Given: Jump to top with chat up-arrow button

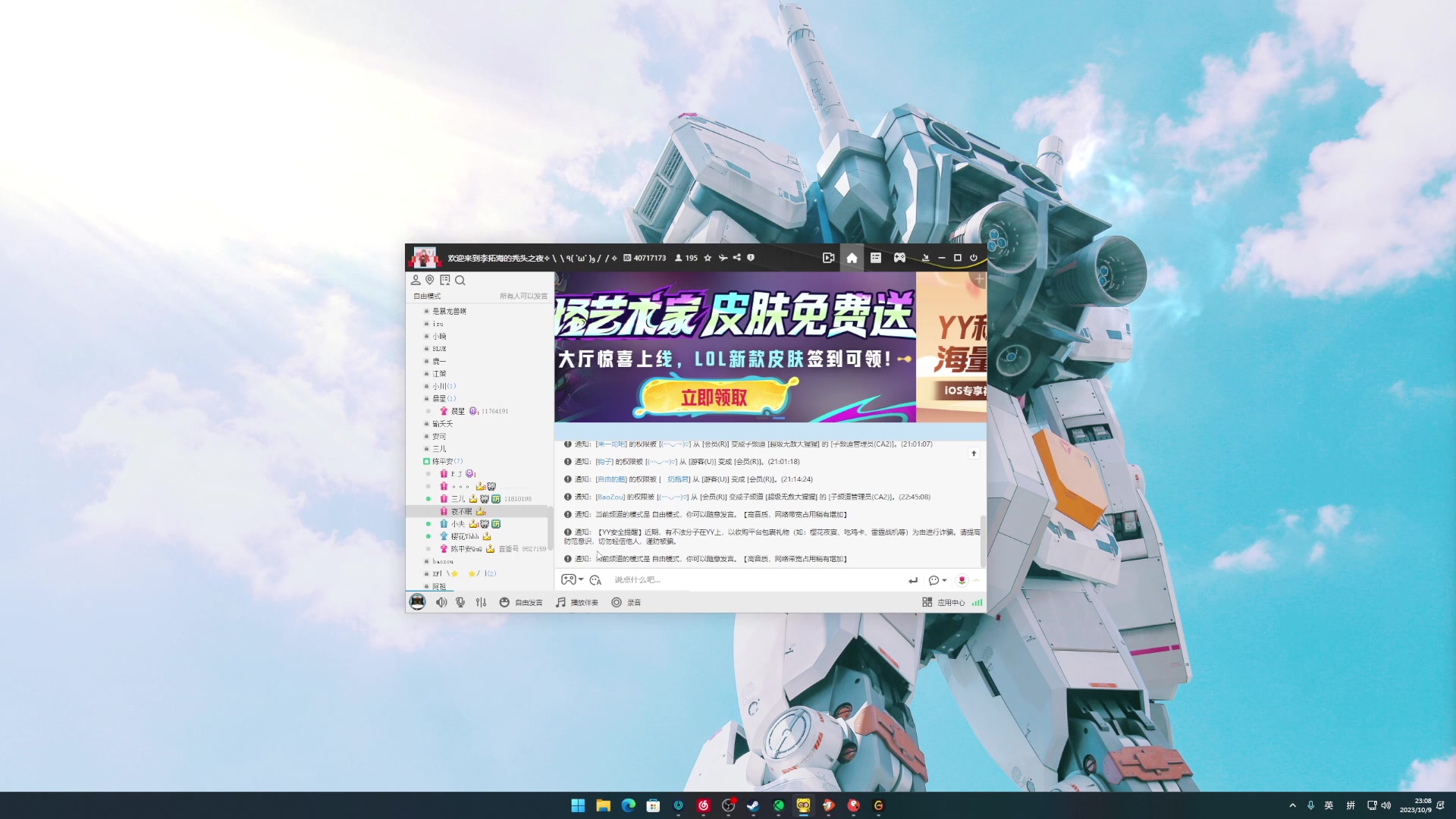Looking at the screenshot, I should pos(974,453).
